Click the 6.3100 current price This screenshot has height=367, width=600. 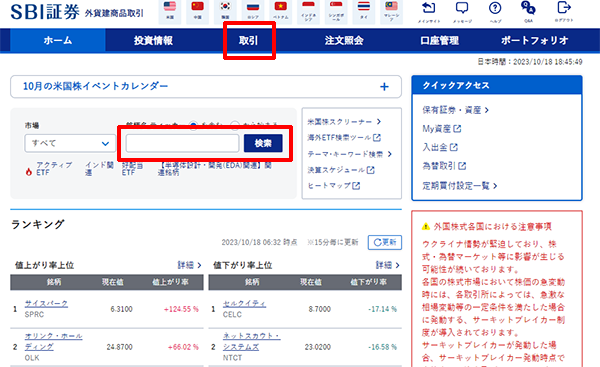pyautogui.click(x=121, y=309)
